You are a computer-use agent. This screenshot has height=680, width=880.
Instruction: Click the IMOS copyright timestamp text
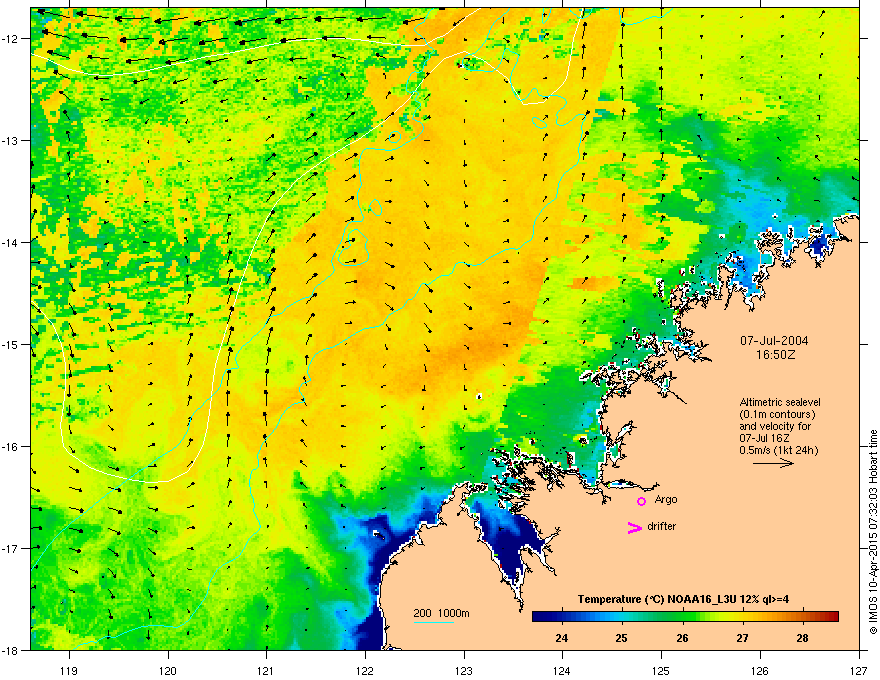click(x=873, y=532)
